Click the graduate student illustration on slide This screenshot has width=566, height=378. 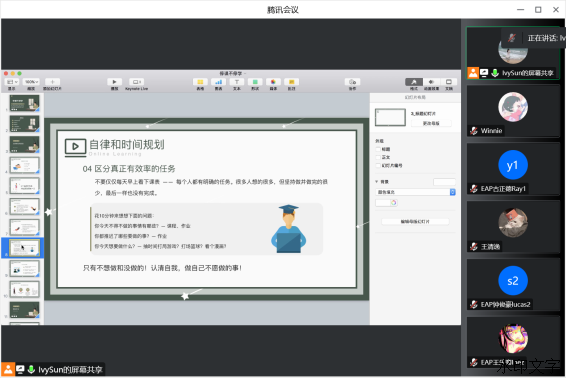288,229
